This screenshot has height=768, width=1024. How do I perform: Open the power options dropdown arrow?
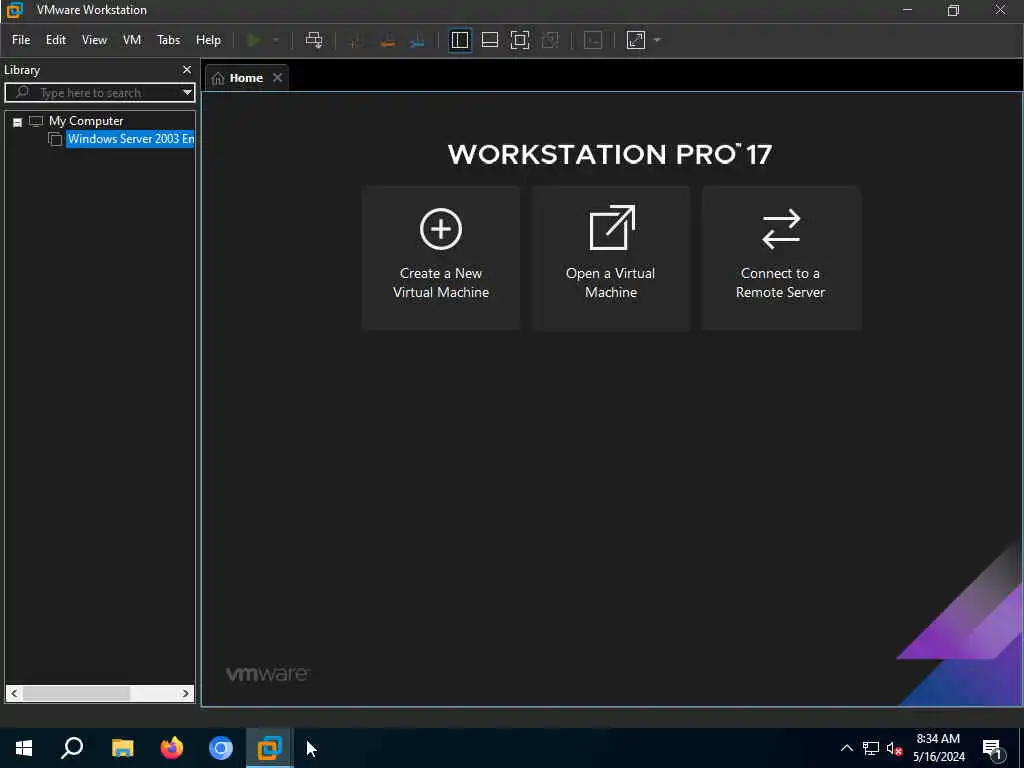click(x=276, y=40)
